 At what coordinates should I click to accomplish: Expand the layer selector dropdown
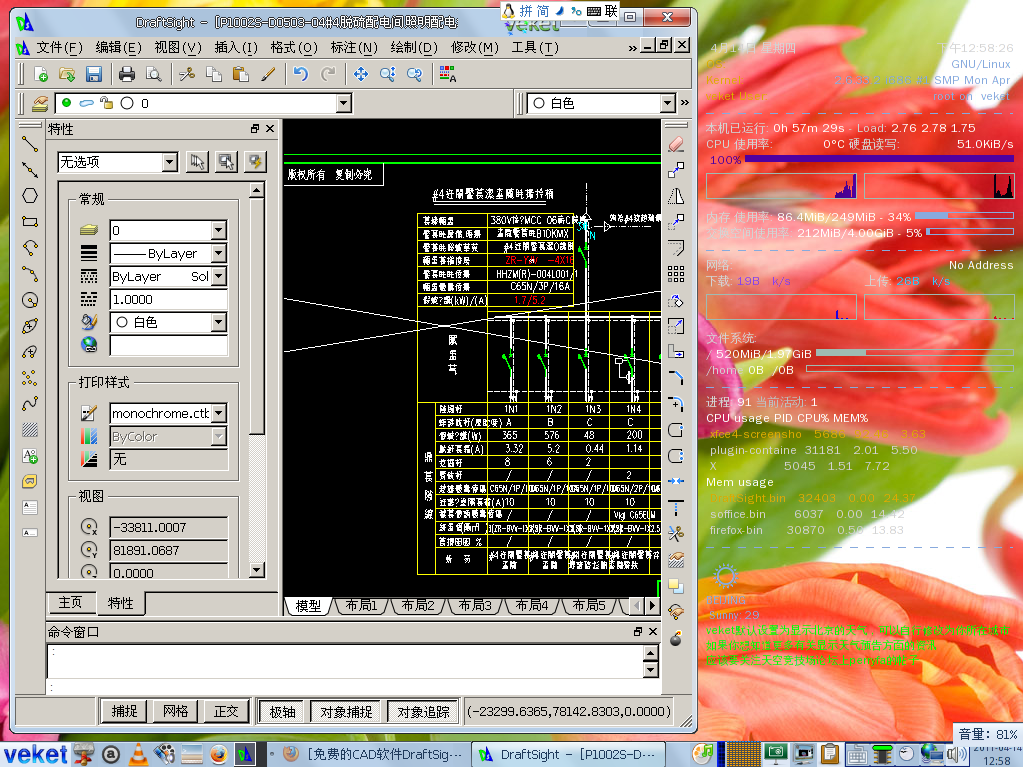[x=343, y=103]
